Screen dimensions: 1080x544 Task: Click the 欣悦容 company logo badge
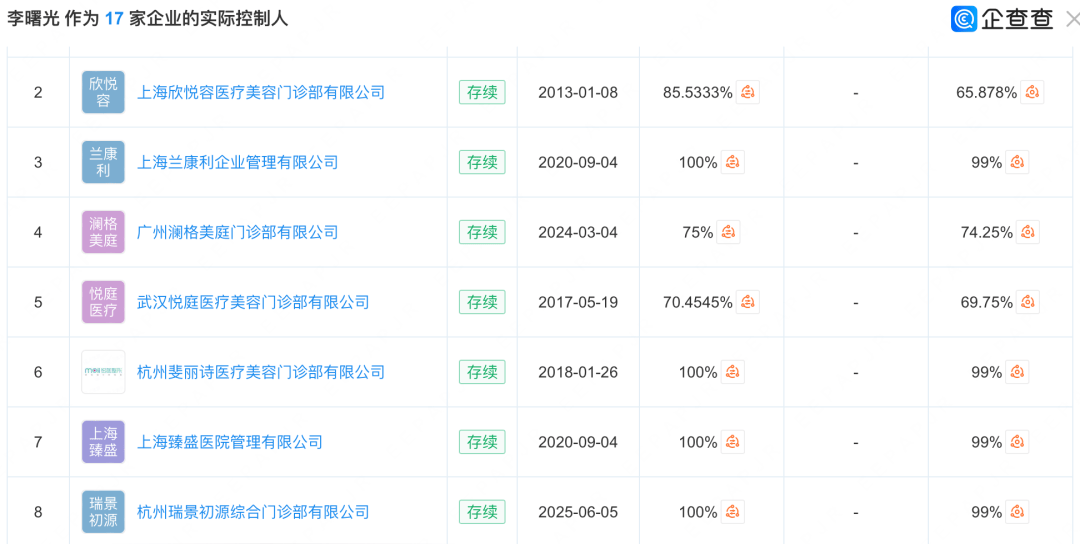click(x=103, y=92)
